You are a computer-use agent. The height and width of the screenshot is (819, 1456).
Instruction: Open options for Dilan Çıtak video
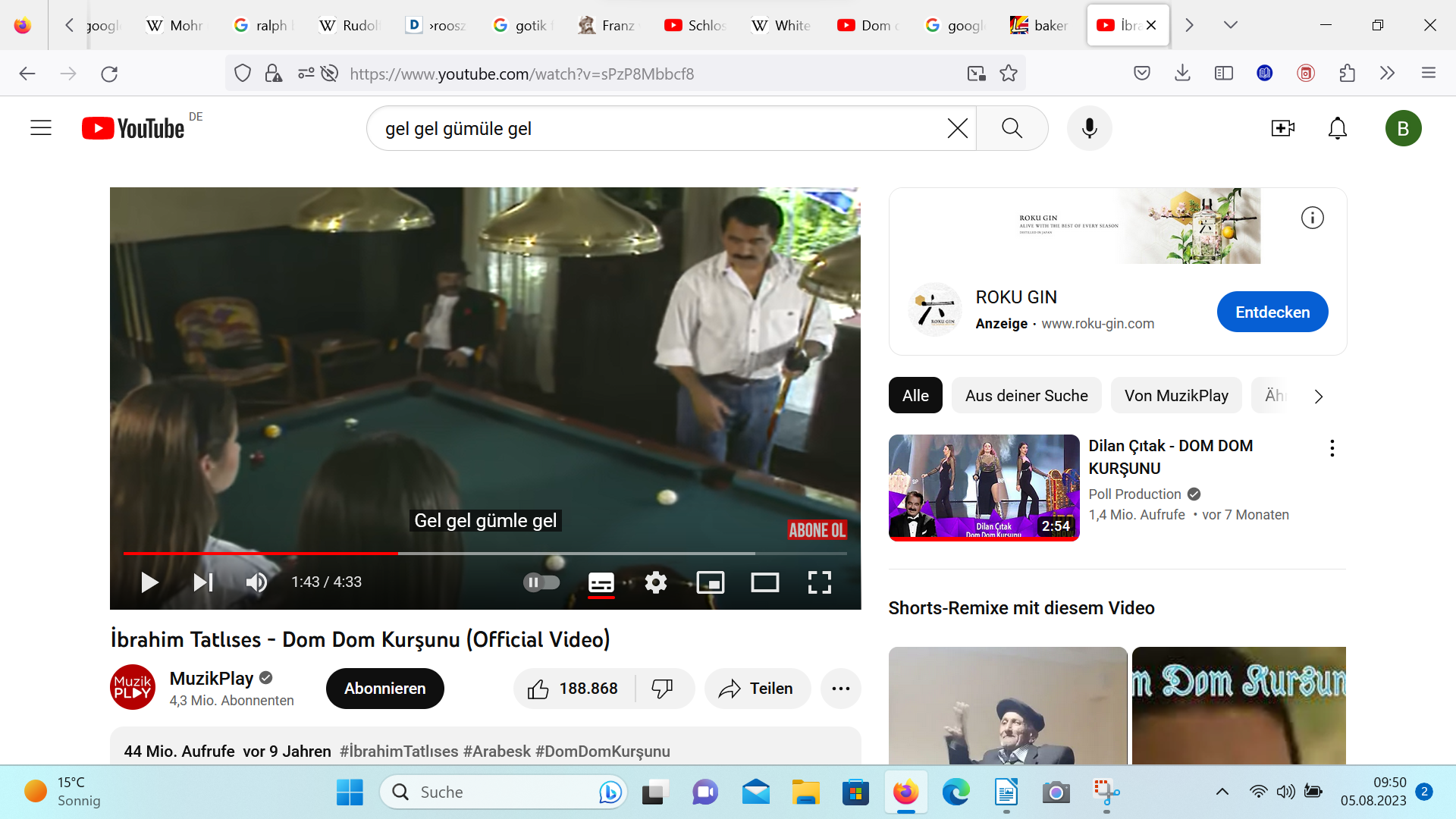1332,448
